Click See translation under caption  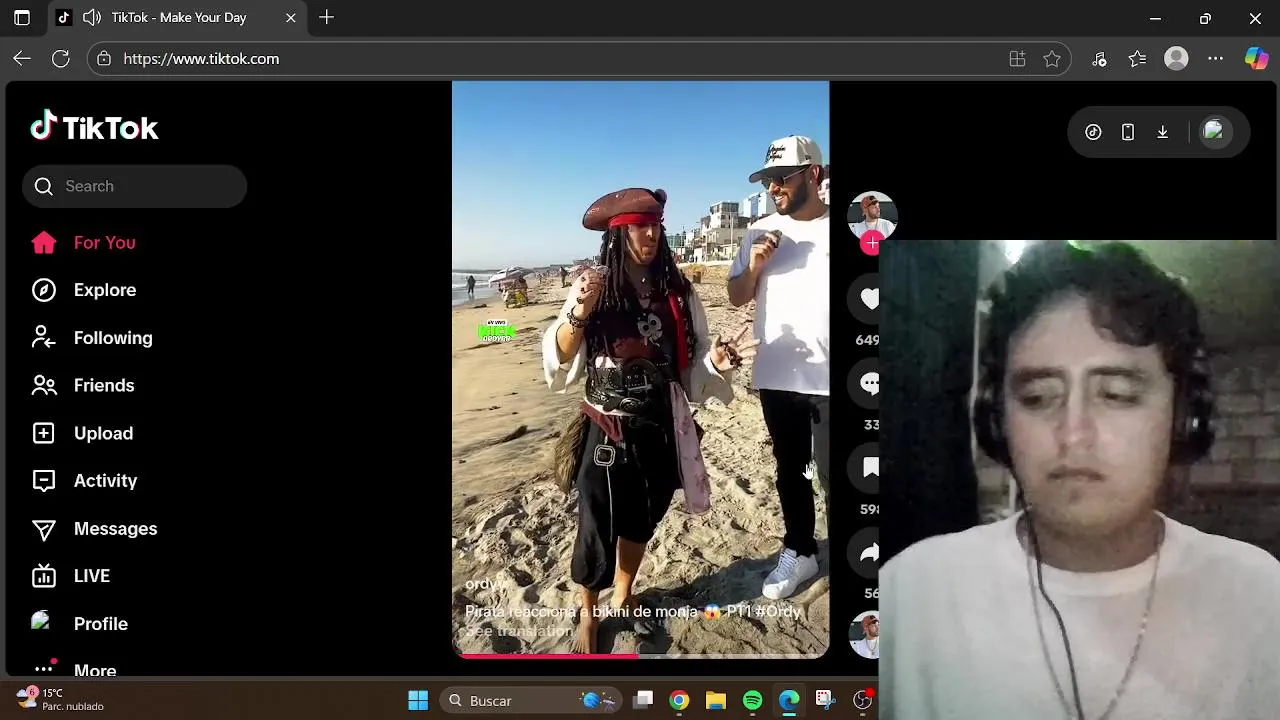coord(519,631)
